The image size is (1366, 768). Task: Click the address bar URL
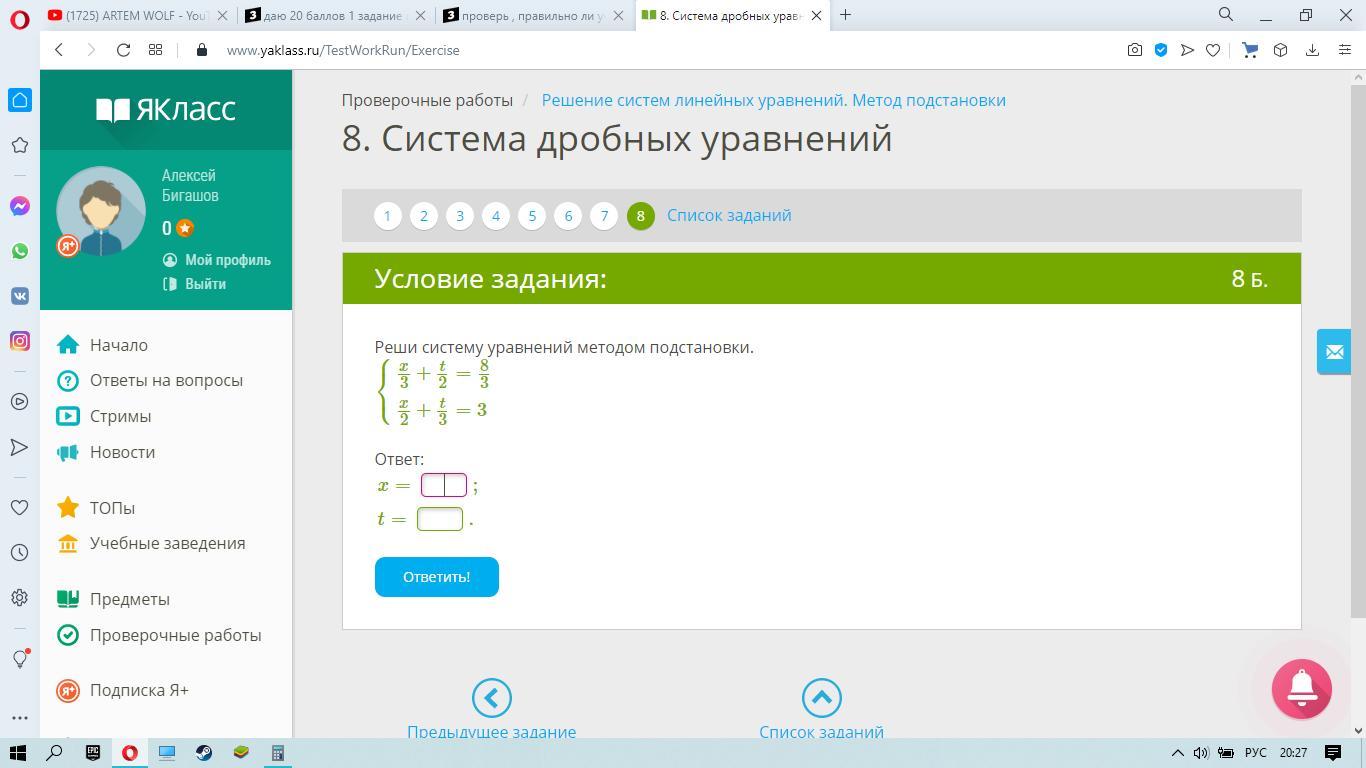pos(343,50)
